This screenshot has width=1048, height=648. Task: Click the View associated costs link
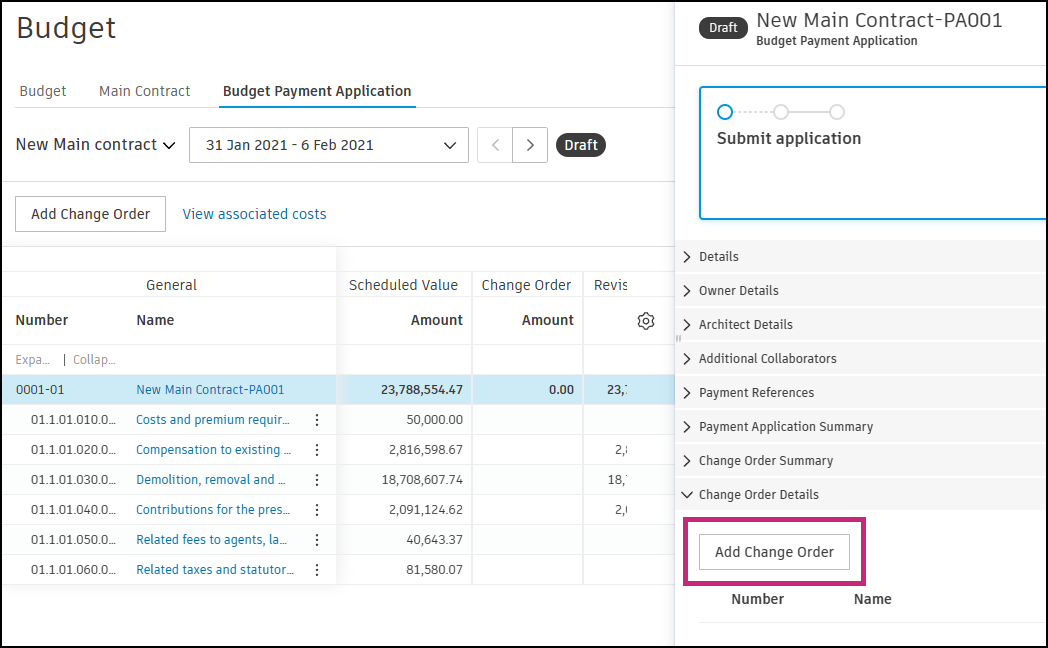click(254, 214)
